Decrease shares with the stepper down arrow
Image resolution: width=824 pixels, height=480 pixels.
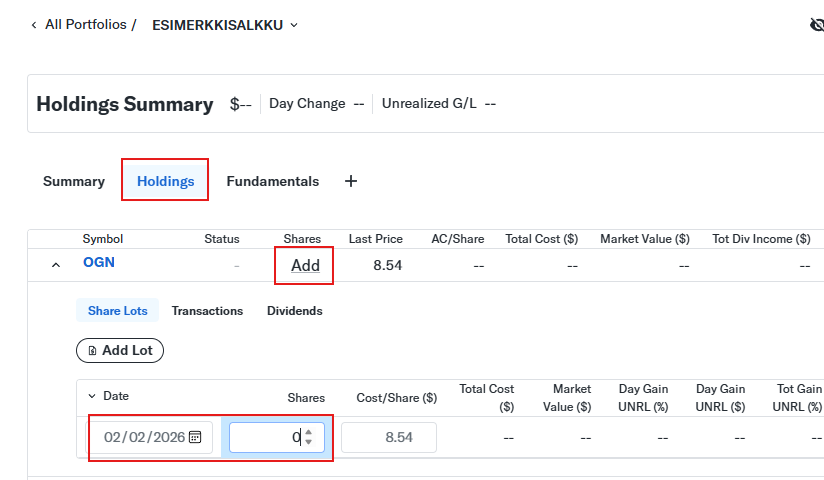point(308,442)
